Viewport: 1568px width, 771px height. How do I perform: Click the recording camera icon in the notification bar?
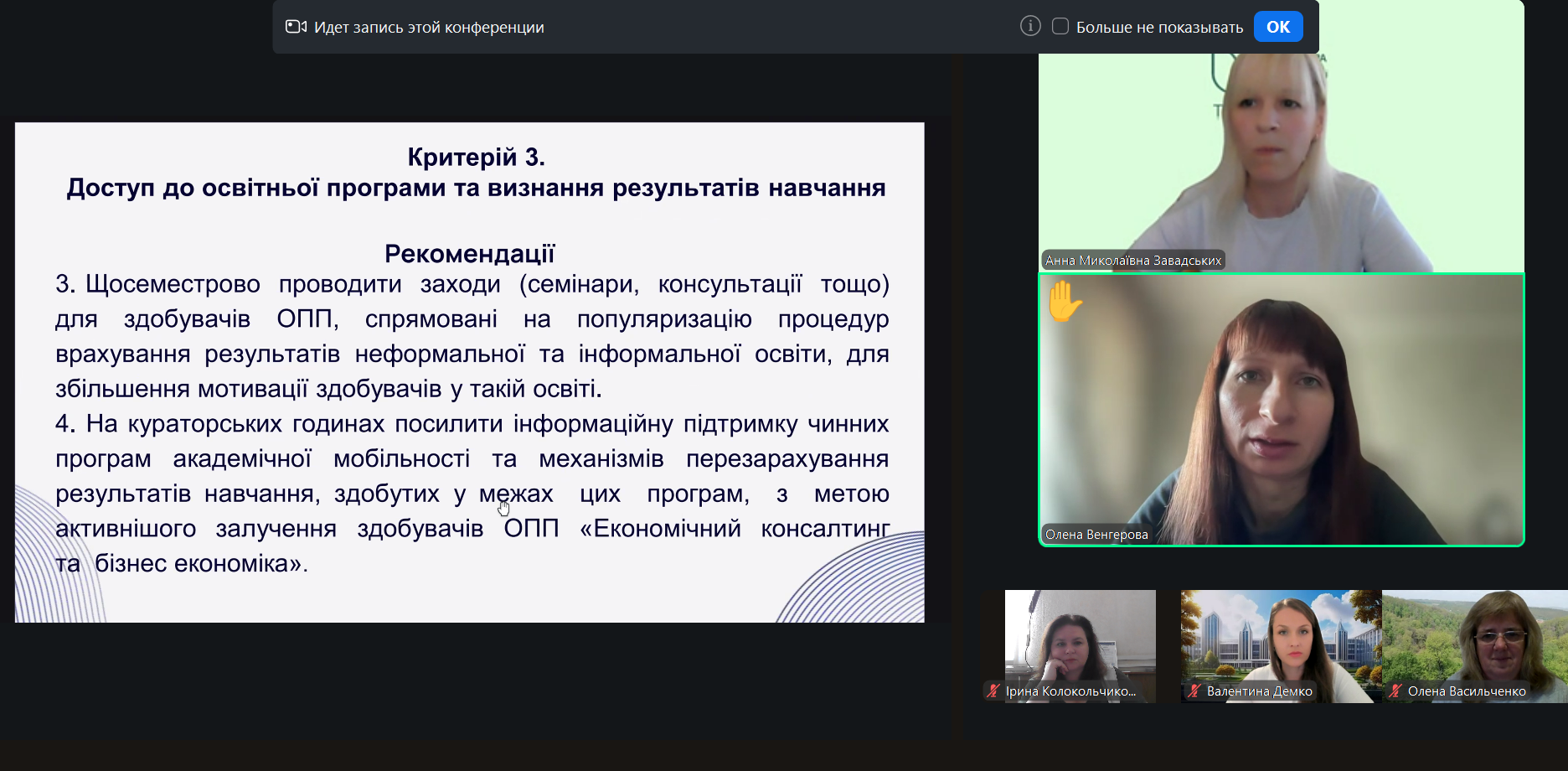coord(296,27)
